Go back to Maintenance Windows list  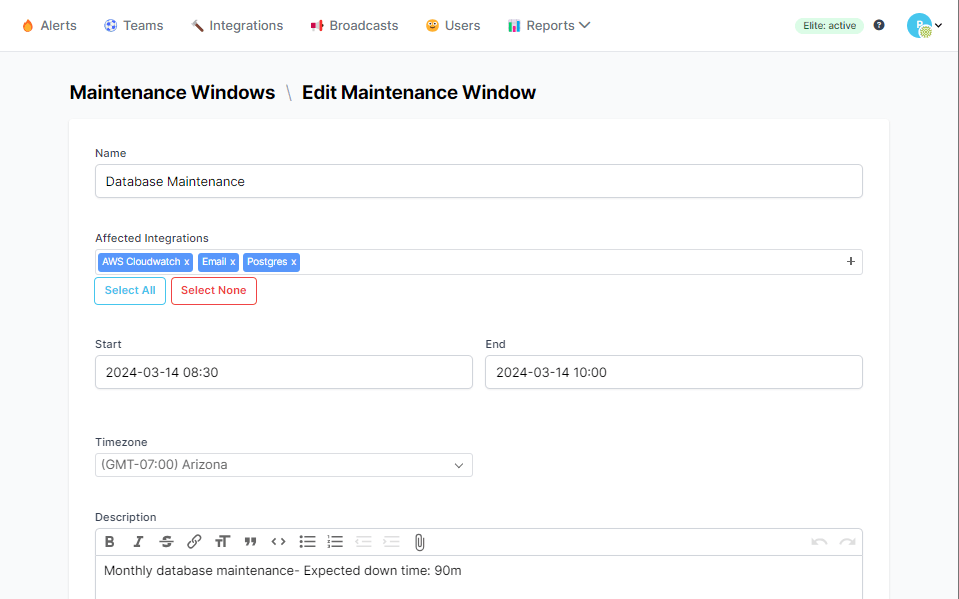coord(172,92)
